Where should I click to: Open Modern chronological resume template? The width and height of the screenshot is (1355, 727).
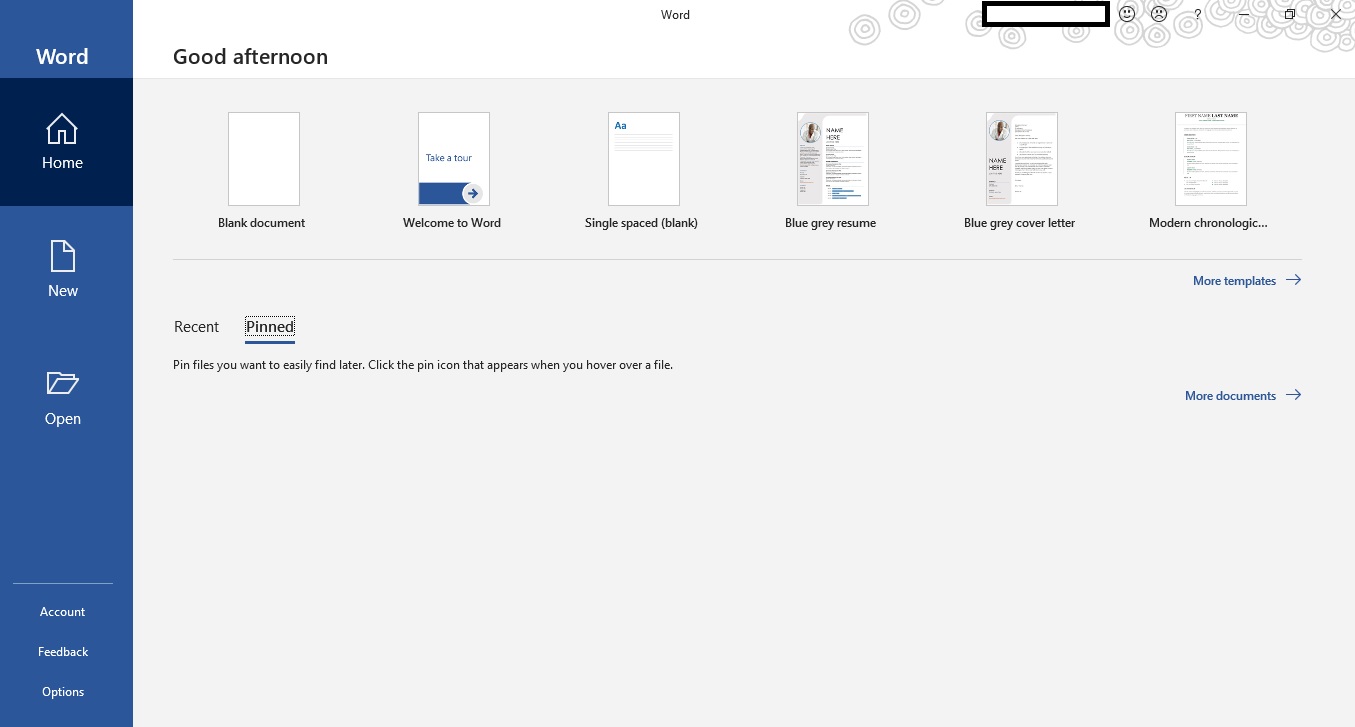point(1210,171)
